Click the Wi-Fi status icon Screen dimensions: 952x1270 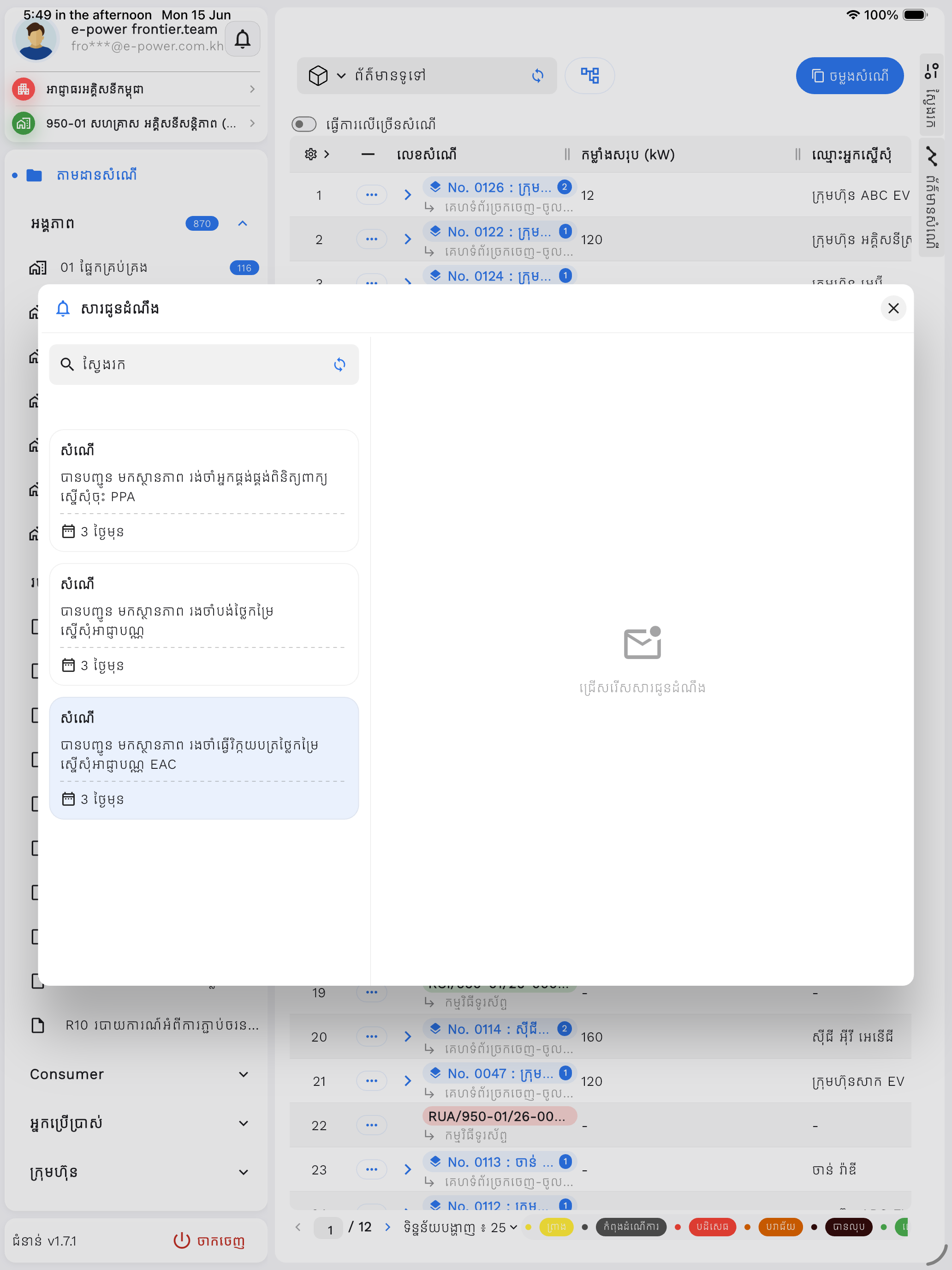[x=853, y=15]
